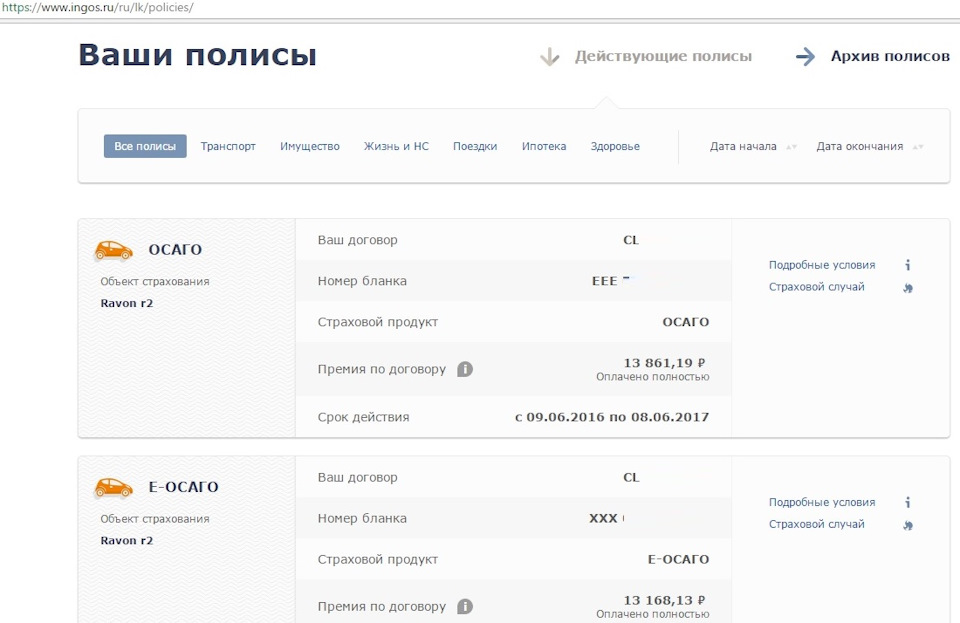
Task: Switch to the Здоровье filter tab
Action: tap(615, 146)
